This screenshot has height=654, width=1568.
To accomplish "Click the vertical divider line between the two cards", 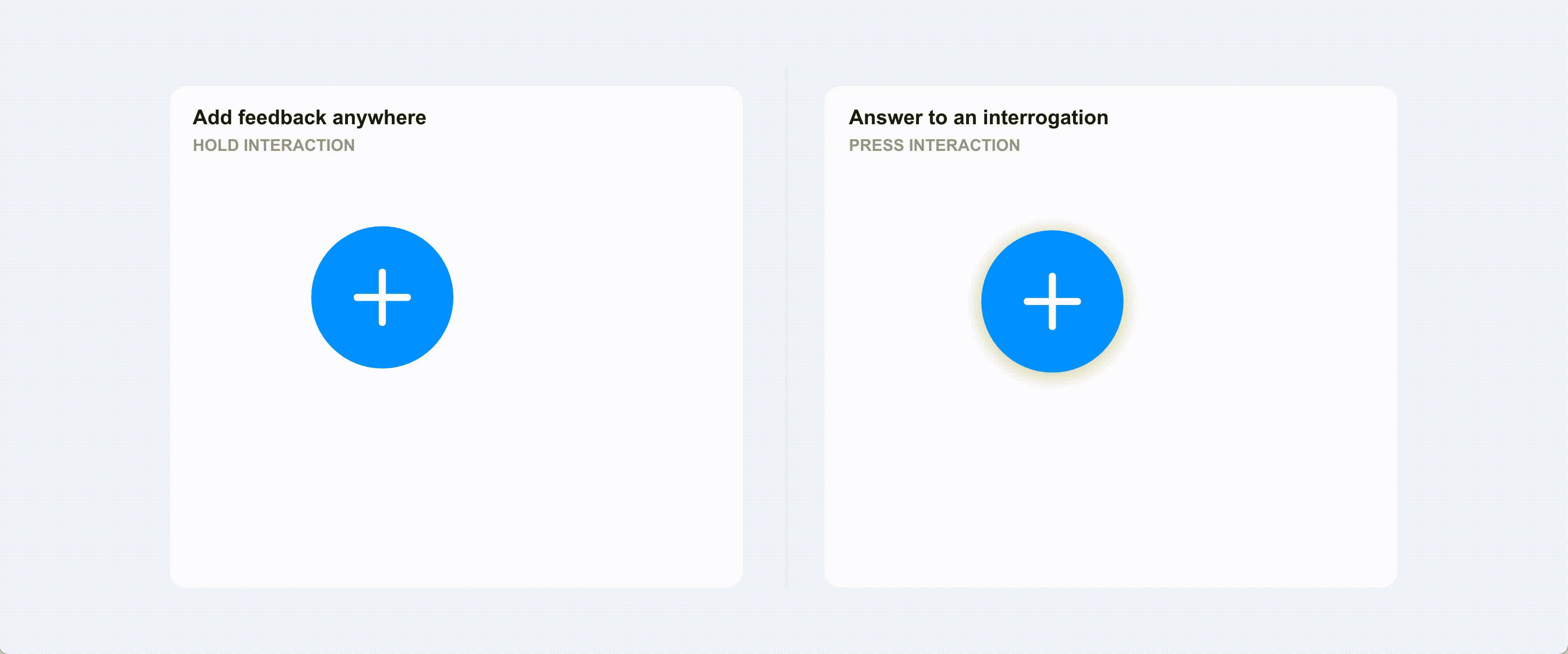I will pos(787,327).
